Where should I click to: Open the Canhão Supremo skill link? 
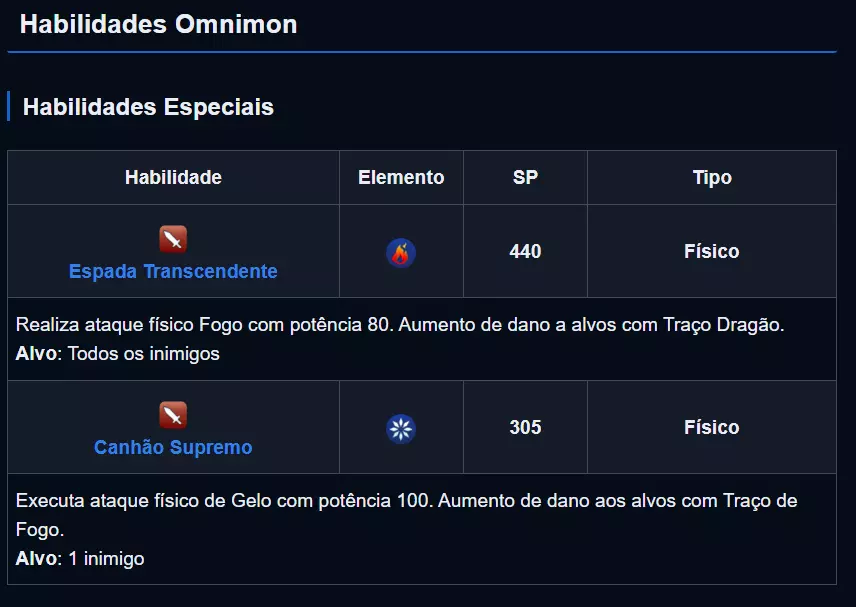click(173, 447)
